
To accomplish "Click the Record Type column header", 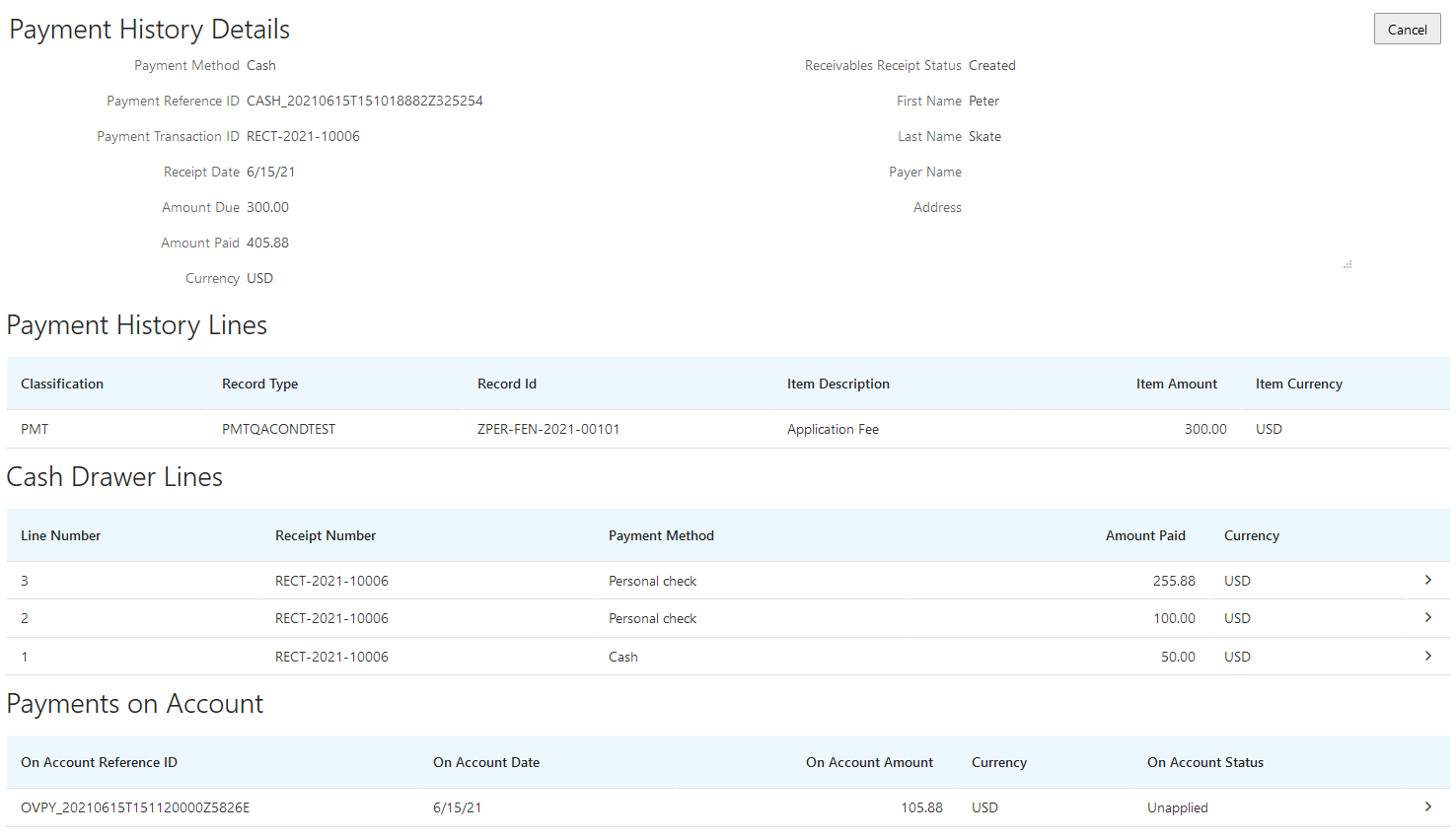I will [x=259, y=384].
